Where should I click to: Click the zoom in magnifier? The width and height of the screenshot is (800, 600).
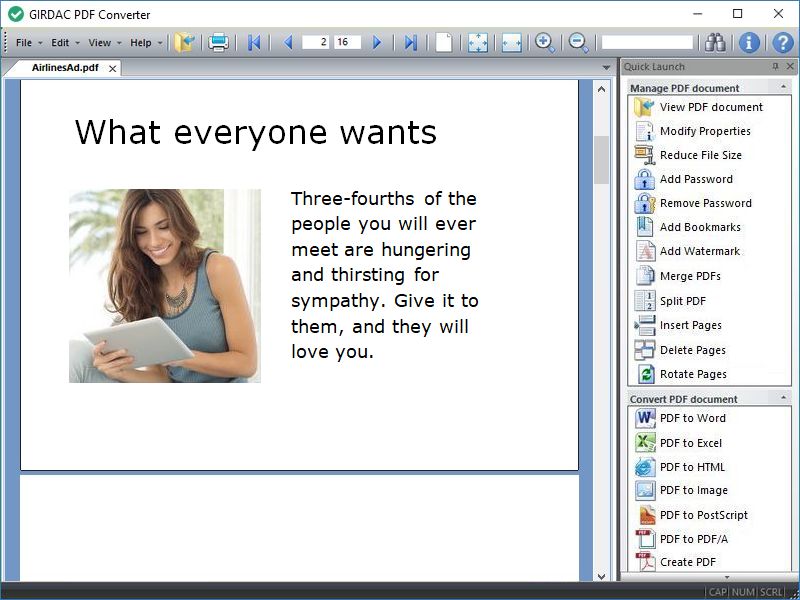coord(545,42)
